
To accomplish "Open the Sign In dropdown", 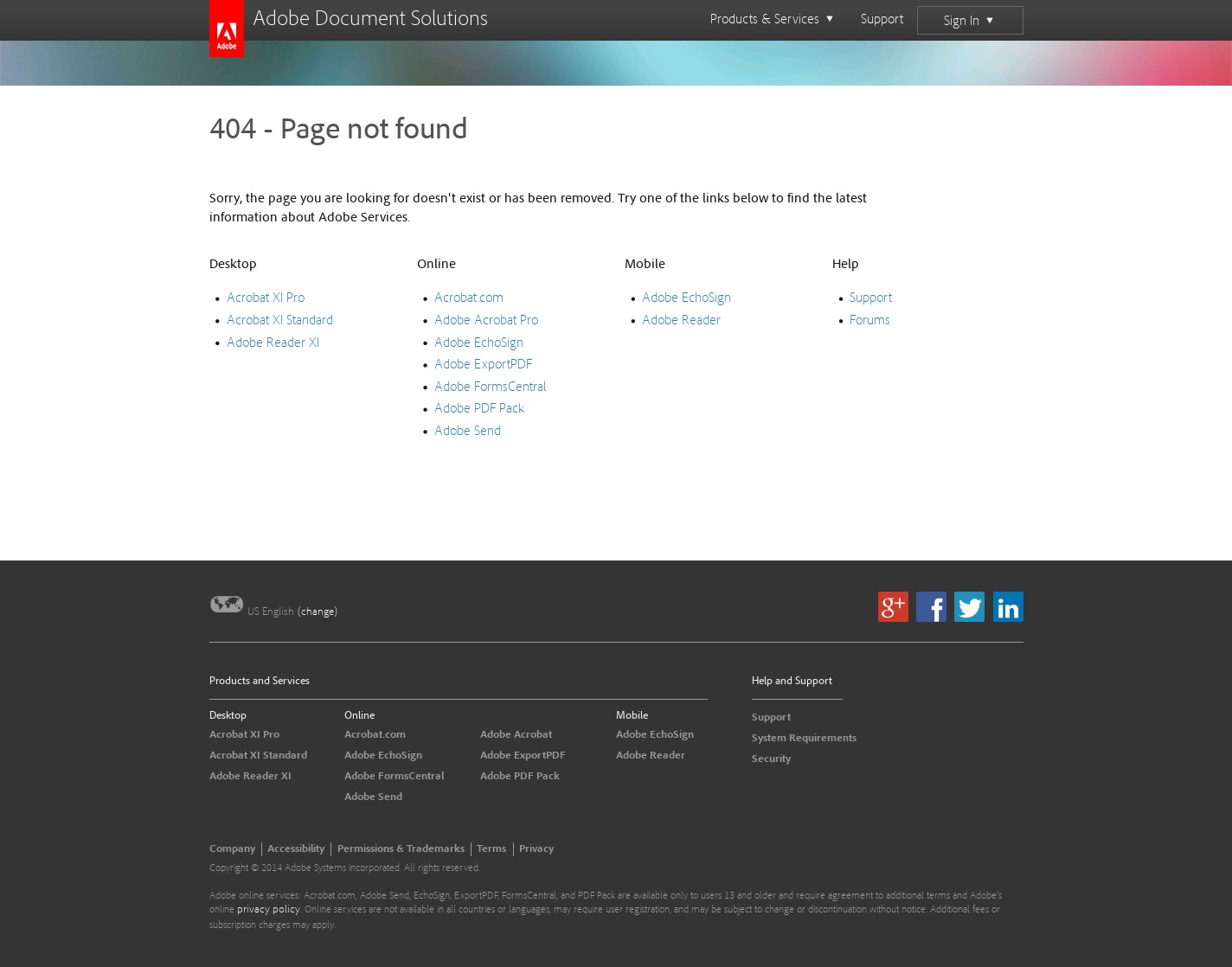I will [x=969, y=21].
